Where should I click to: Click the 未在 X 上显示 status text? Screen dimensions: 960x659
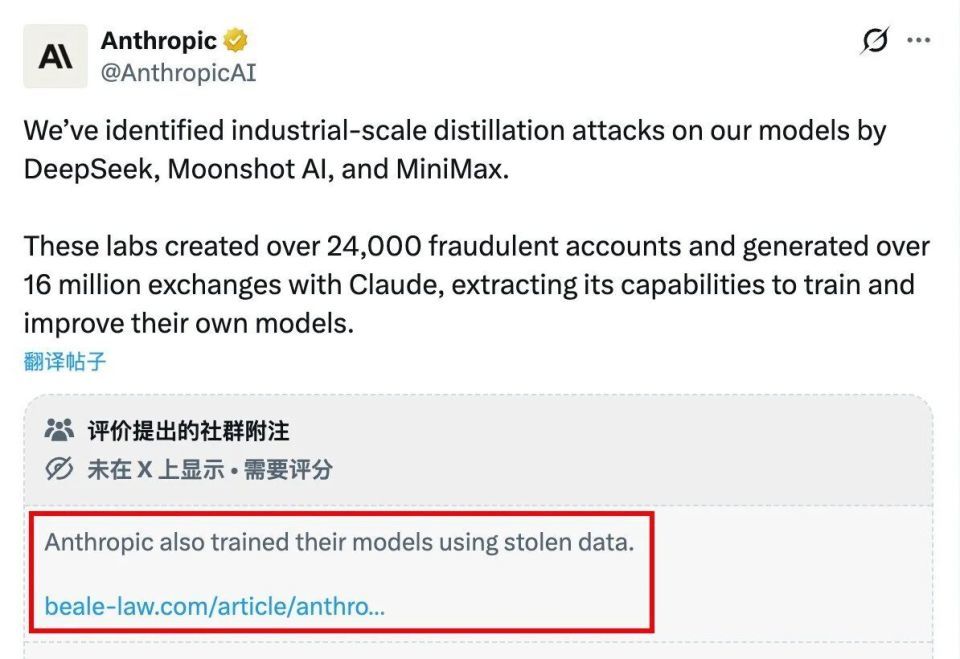tap(155, 469)
